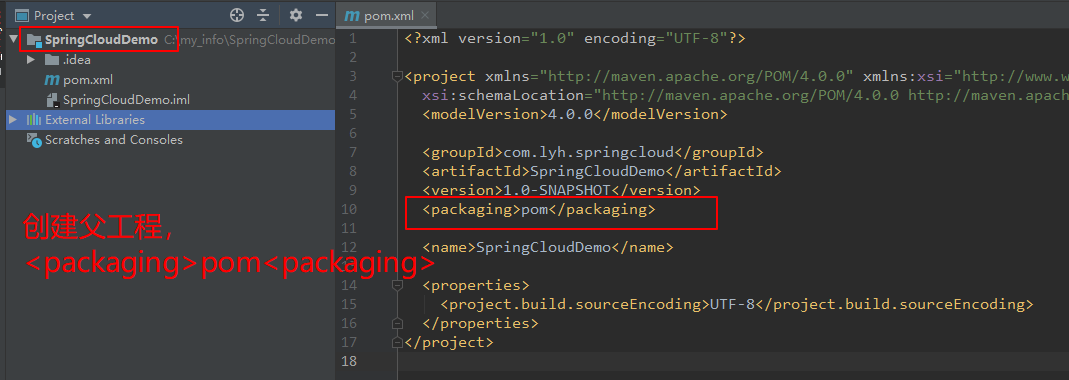Click the SpringCloudDemo.iml file icon

point(52,100)
